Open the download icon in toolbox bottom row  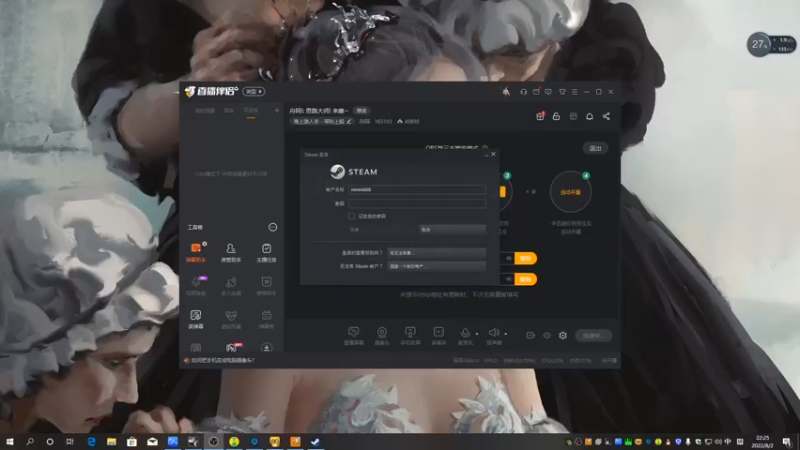tap(266, 347)
